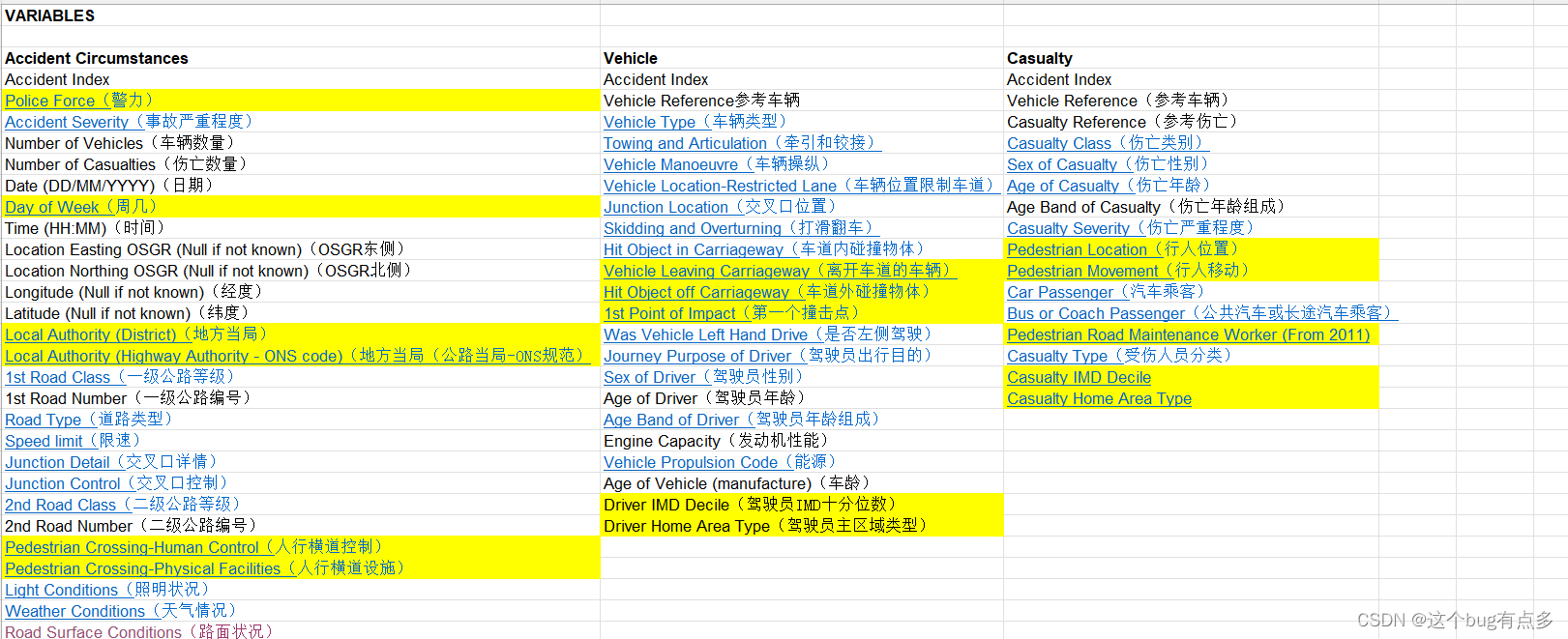Image resolution: width=1568 pixels, height=639 pixels.
Task: Select the Location Easting OSGR cell
Action: point(301,249)
